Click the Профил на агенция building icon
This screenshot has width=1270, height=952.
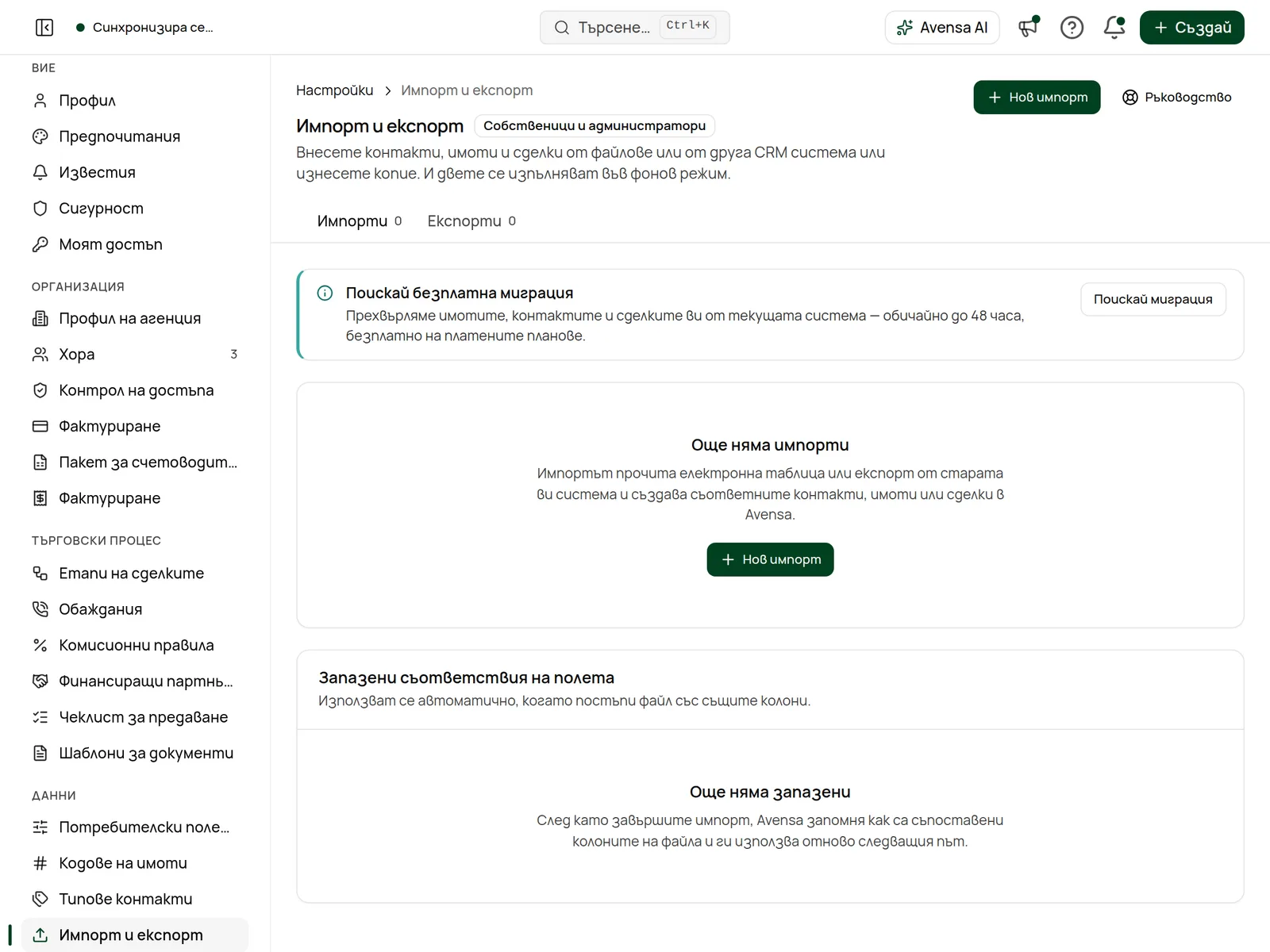pyautogui.click(x=40, y=318)
